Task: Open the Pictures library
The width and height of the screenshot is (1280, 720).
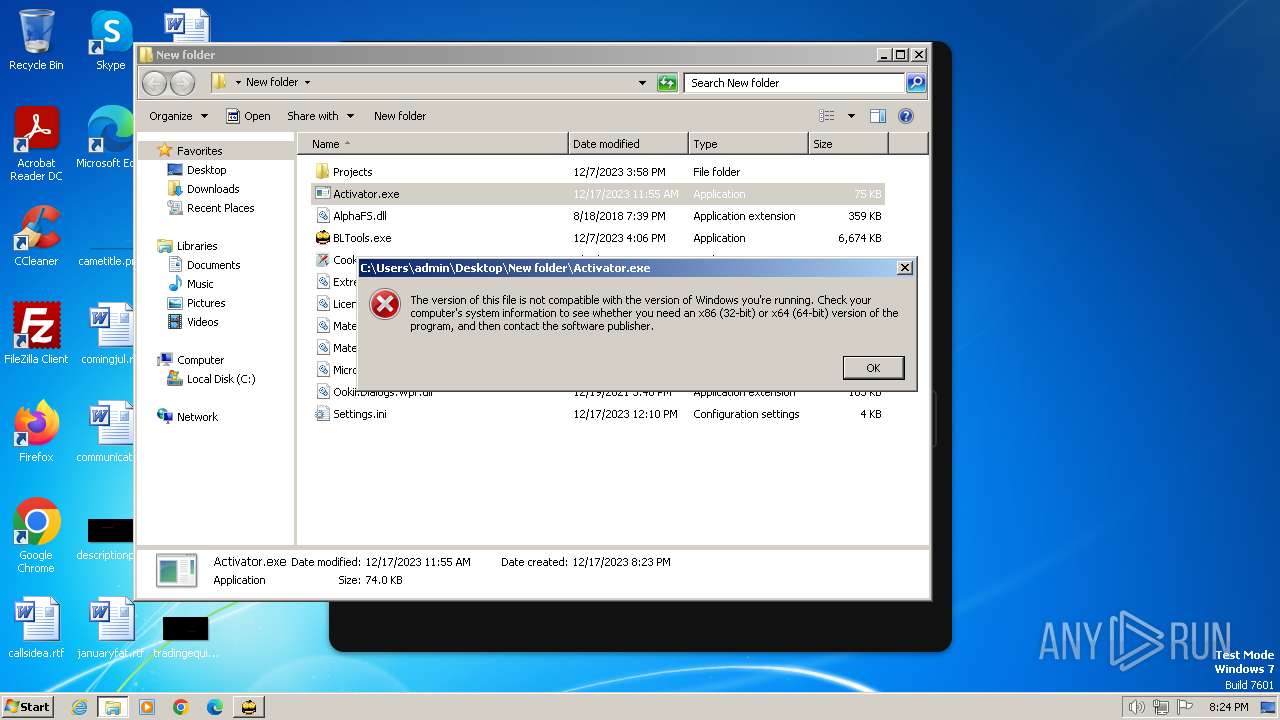Action: 206,303
